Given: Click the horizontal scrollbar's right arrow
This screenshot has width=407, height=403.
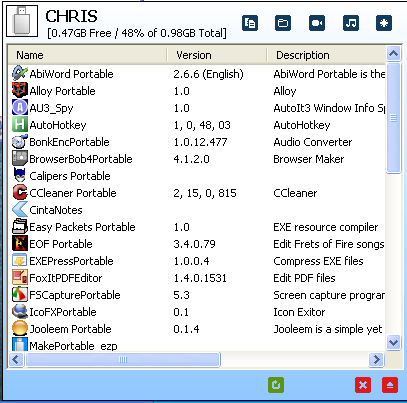Looking at the screenshot, I should pos(377,359).
